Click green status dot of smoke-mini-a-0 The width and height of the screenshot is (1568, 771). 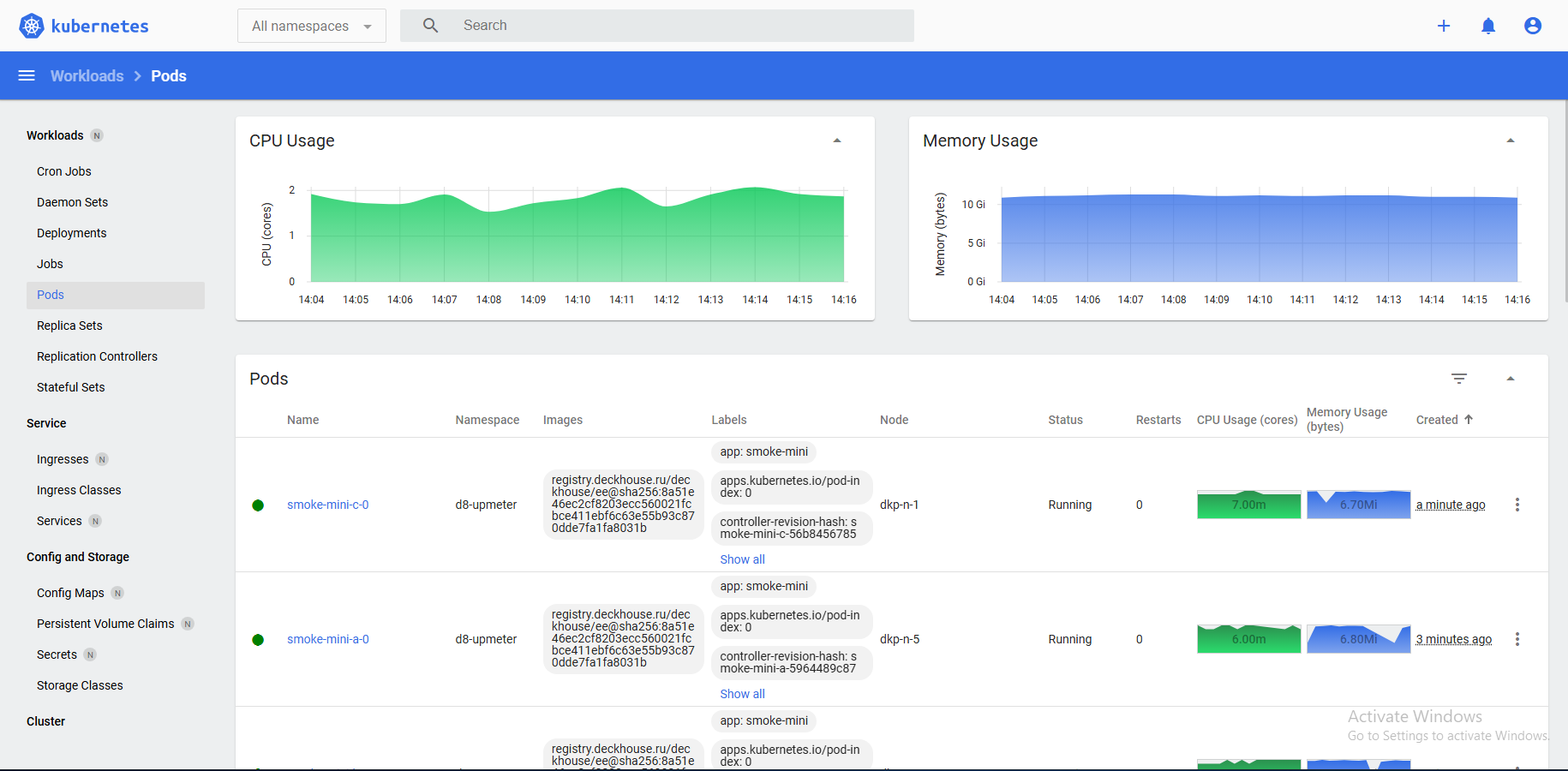(x=258, y=640)
